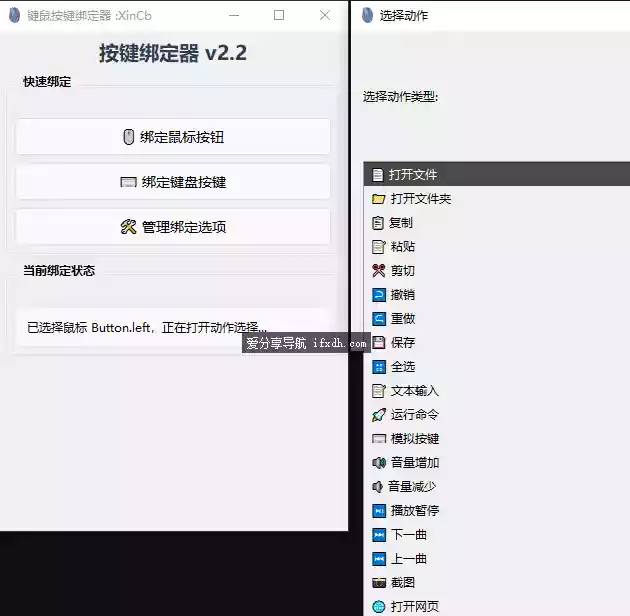The image size is (630, 616).
Task: Click the next-track icon beside 下一曲
Action: (x=379, y=535)
